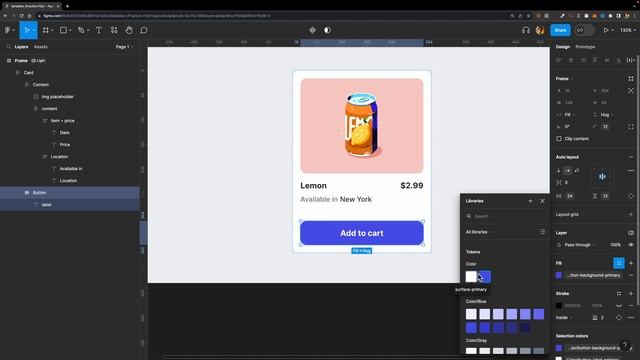Select the Move tool
The image size is (640, 360).
click(x=27, y=30)
